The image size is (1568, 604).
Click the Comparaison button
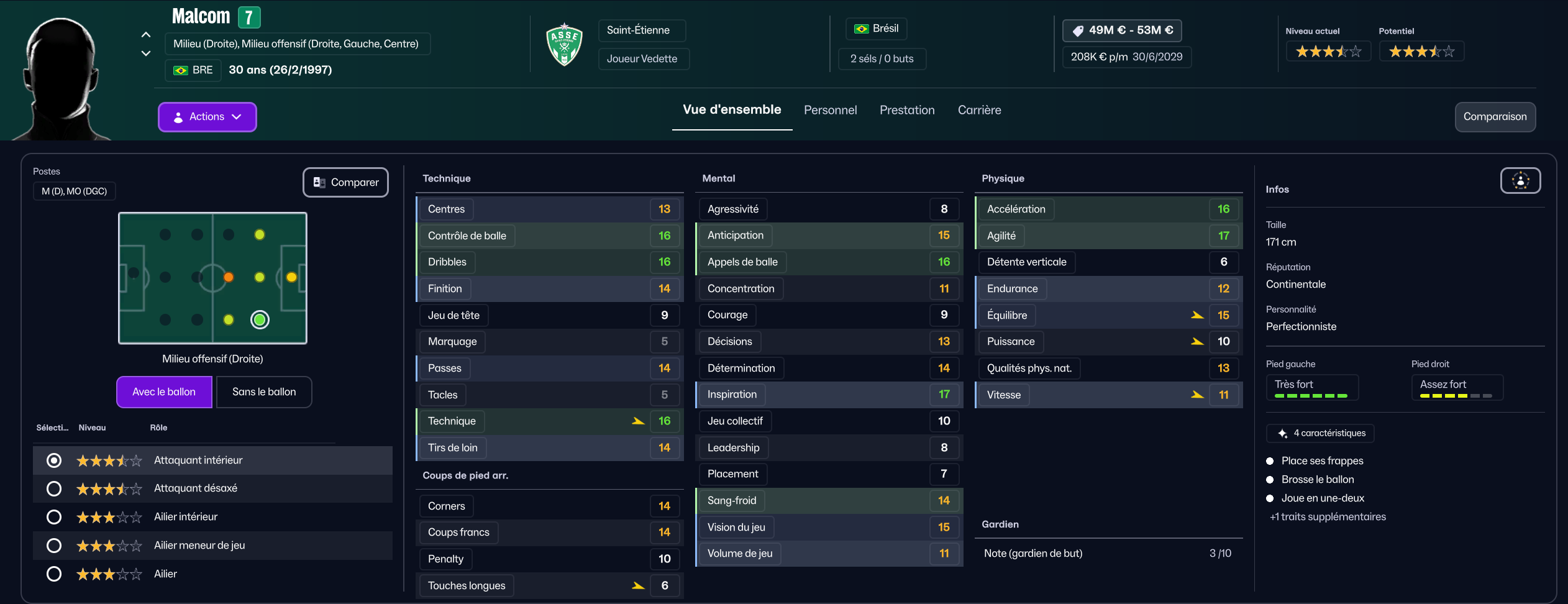[1495, 117]
